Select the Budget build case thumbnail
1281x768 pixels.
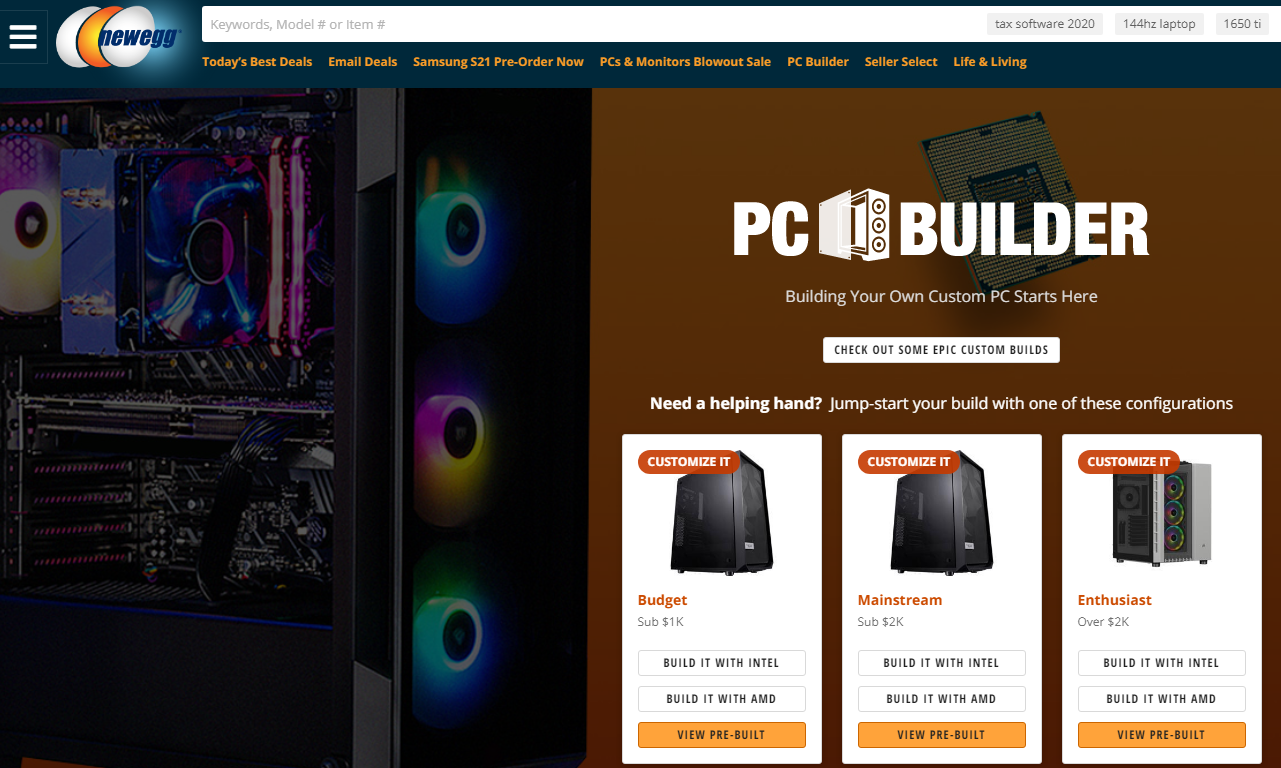pos(721,511)
